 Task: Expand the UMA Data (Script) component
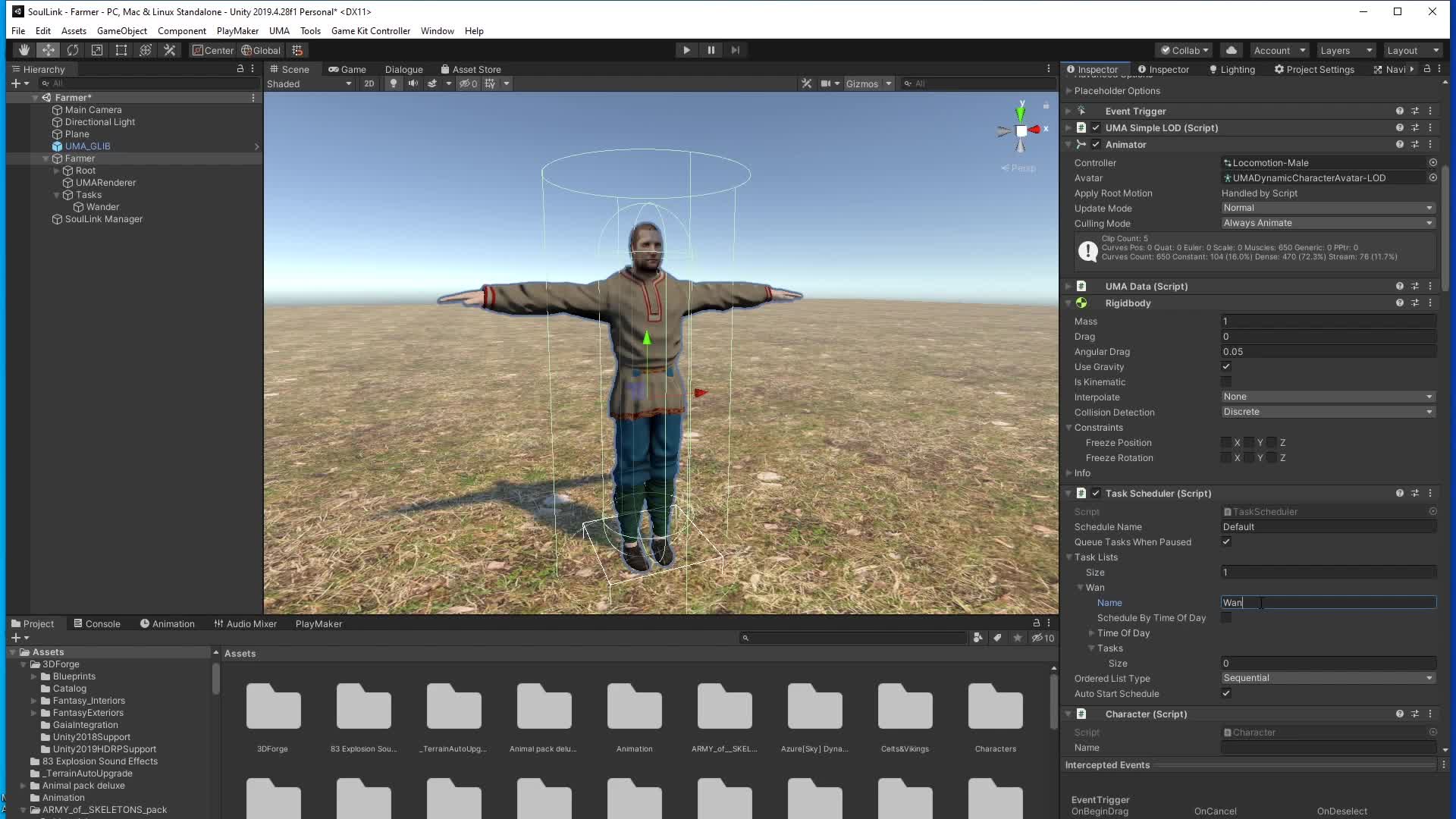tap(1068, 286)
